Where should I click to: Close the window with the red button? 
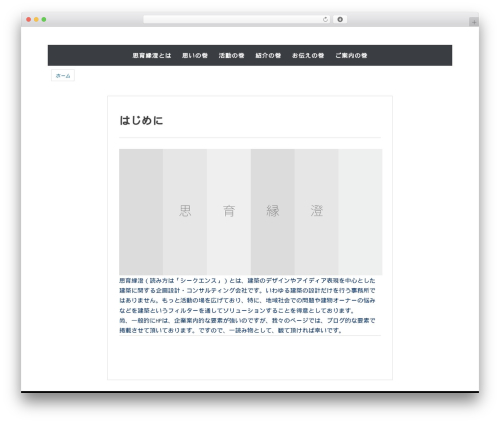(29, 19)
